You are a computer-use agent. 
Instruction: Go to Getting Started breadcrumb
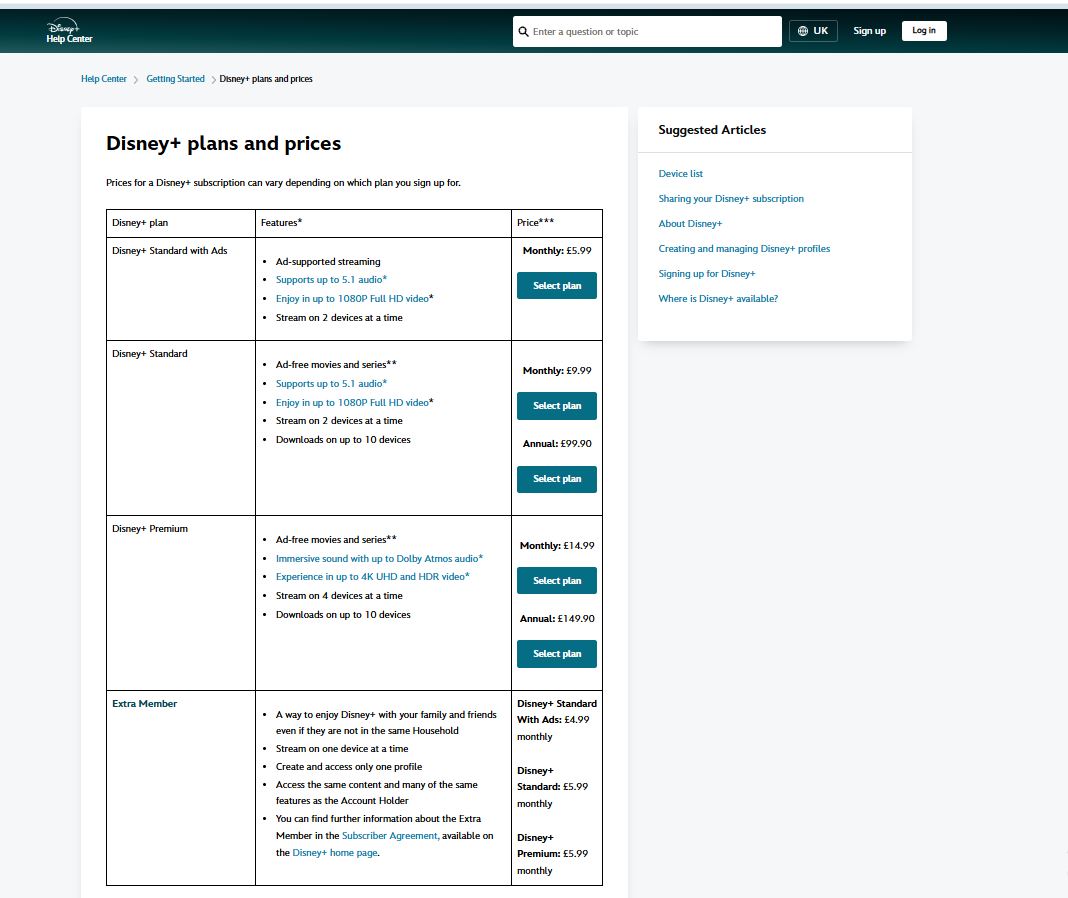(175, 79)
